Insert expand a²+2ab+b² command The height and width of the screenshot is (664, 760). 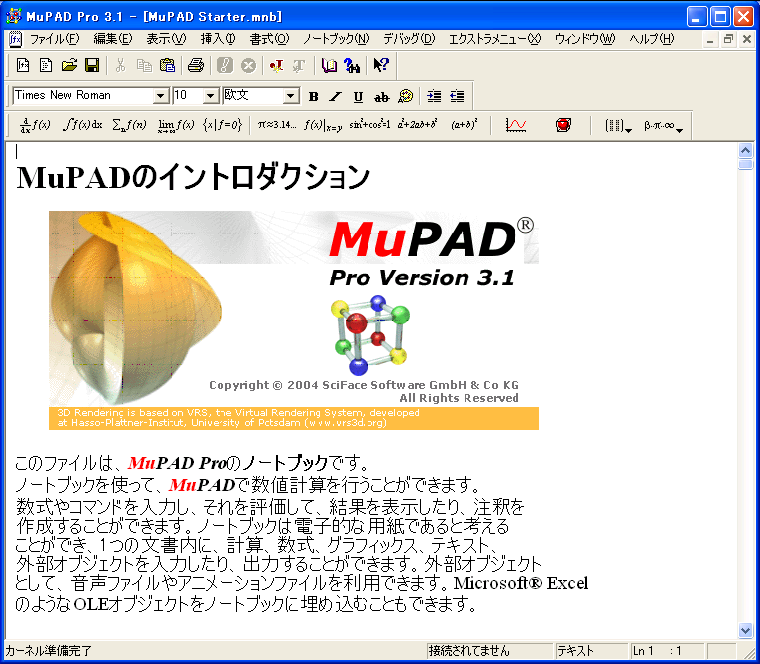coord(417,126)
